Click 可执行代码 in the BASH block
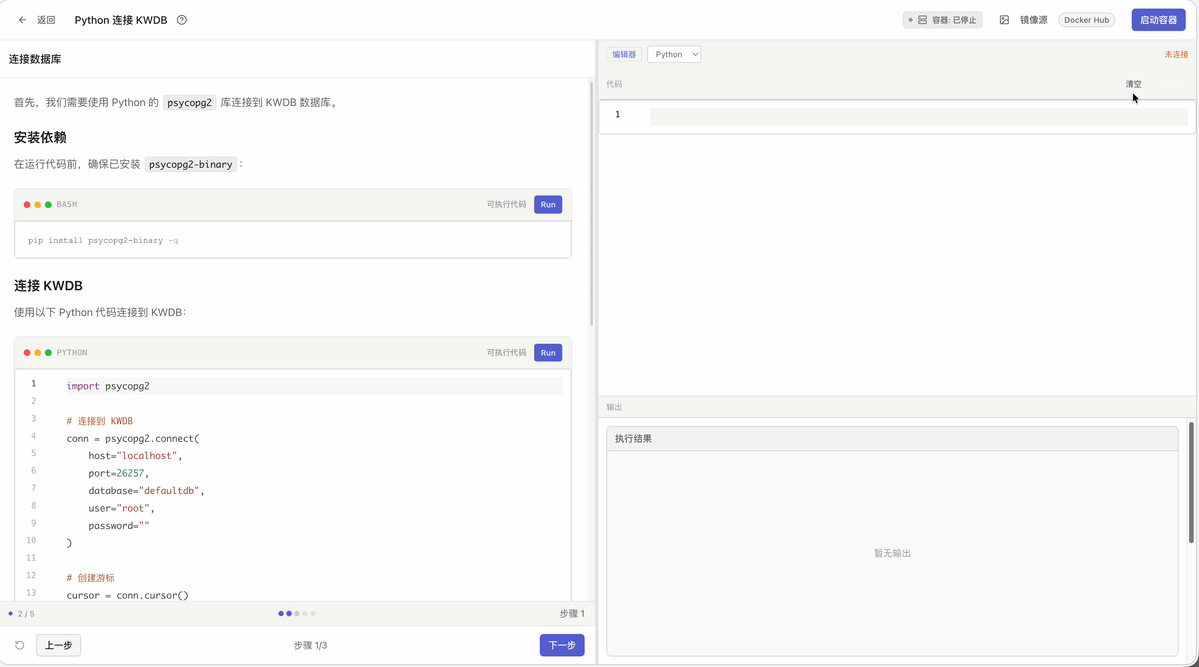 (506, 204)
